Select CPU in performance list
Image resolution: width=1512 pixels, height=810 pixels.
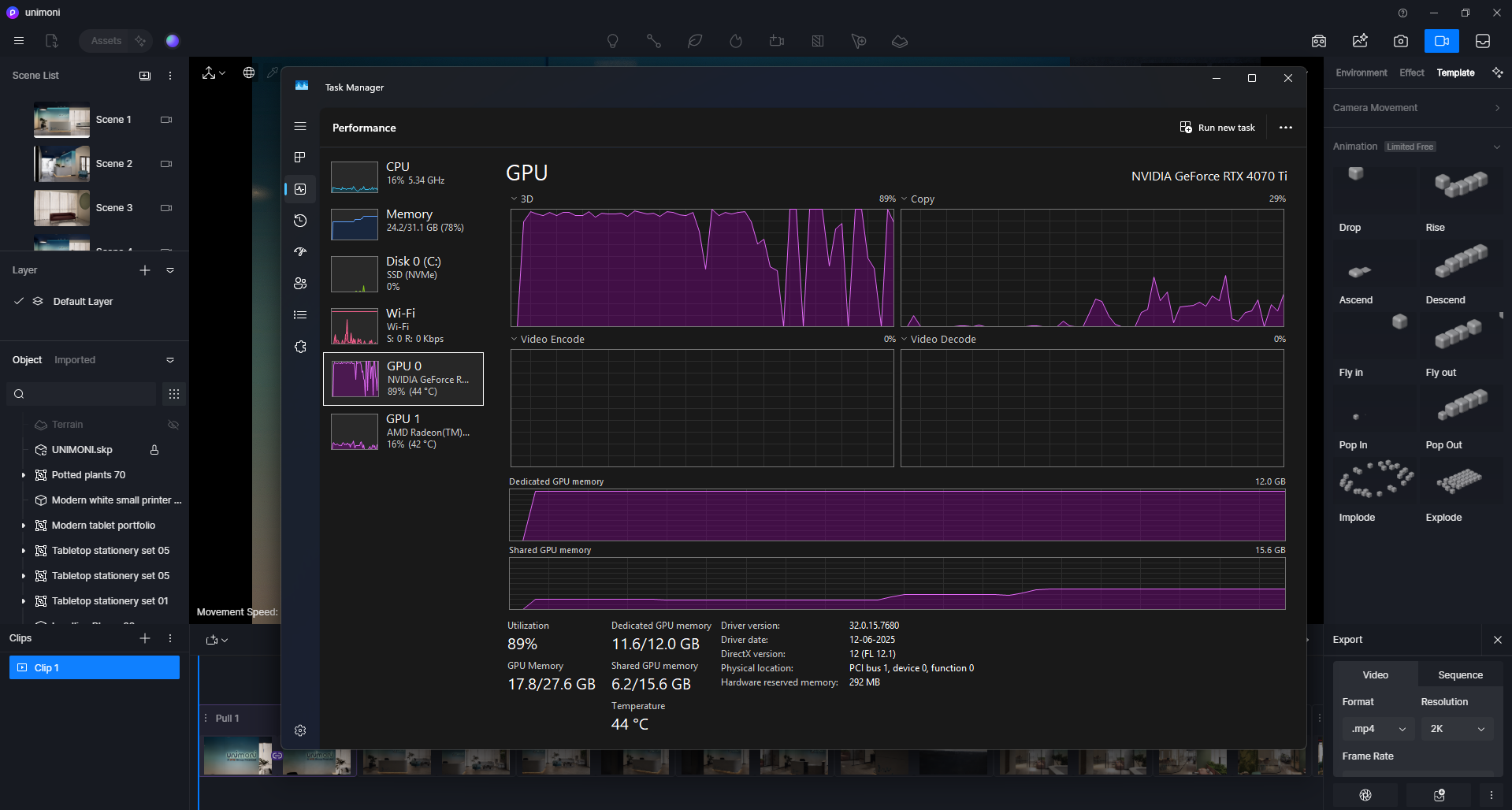point(403,177)
